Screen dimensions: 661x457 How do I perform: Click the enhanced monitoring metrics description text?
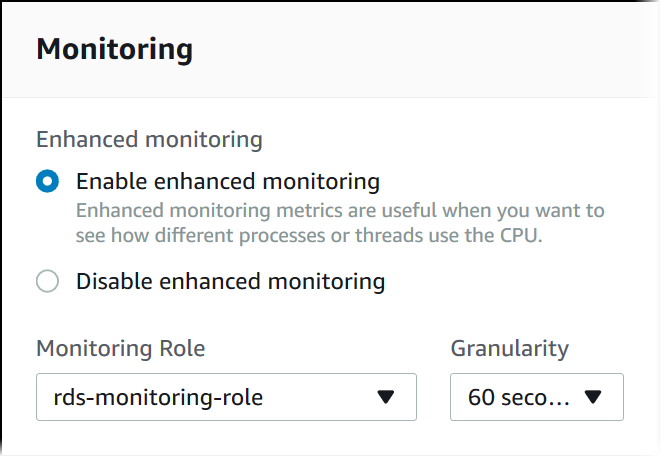[340, 211]
